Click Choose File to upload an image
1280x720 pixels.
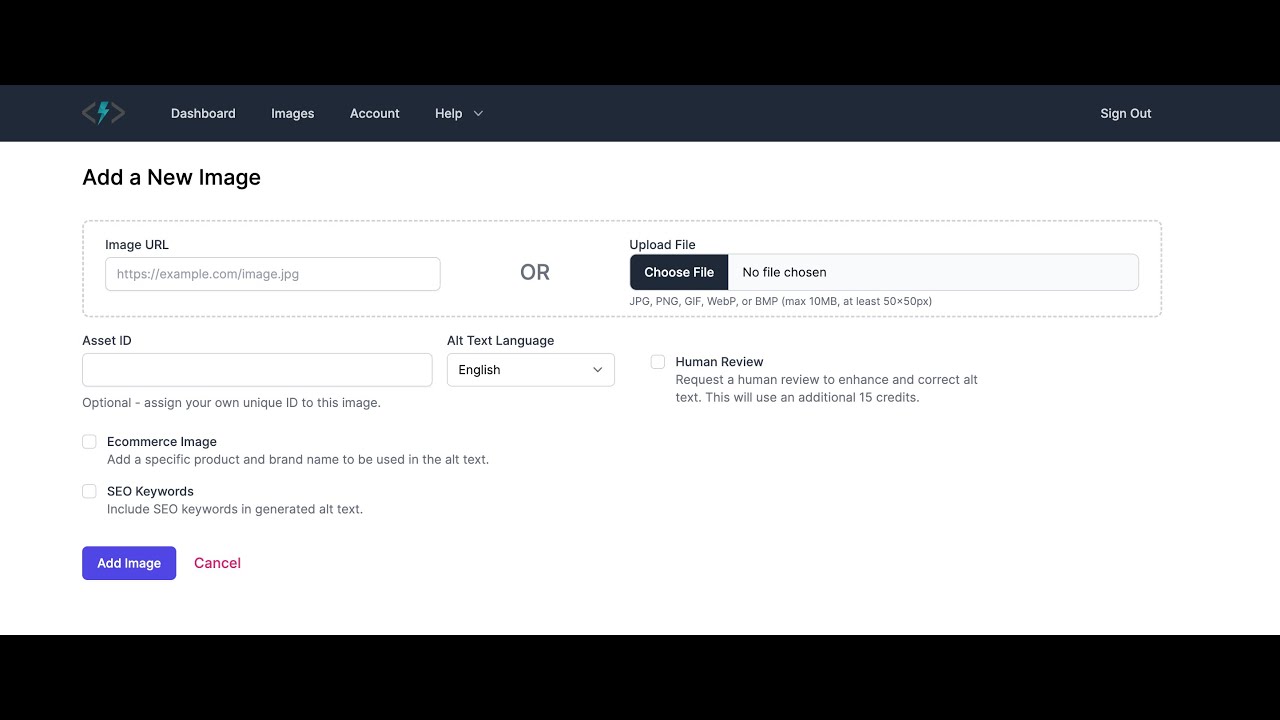[x=678, y=272]
